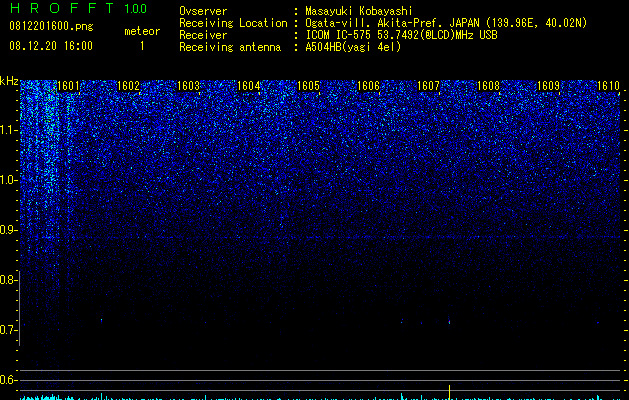Click the 1606 time marker
629x400 pixels.
pos(368,86)
